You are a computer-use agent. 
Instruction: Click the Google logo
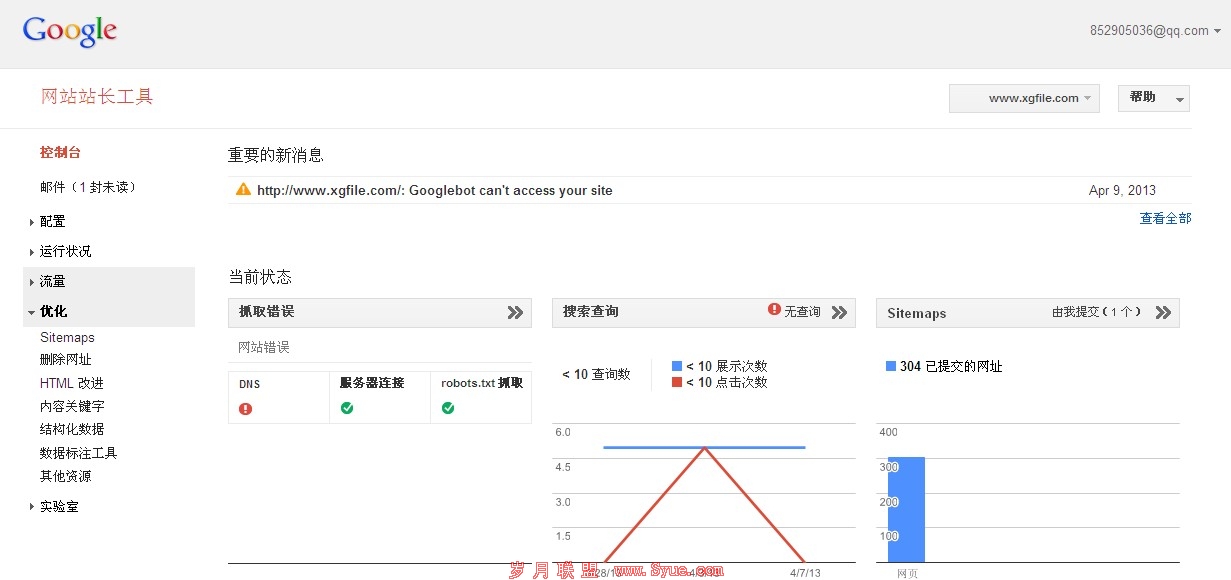coord(70,31)
